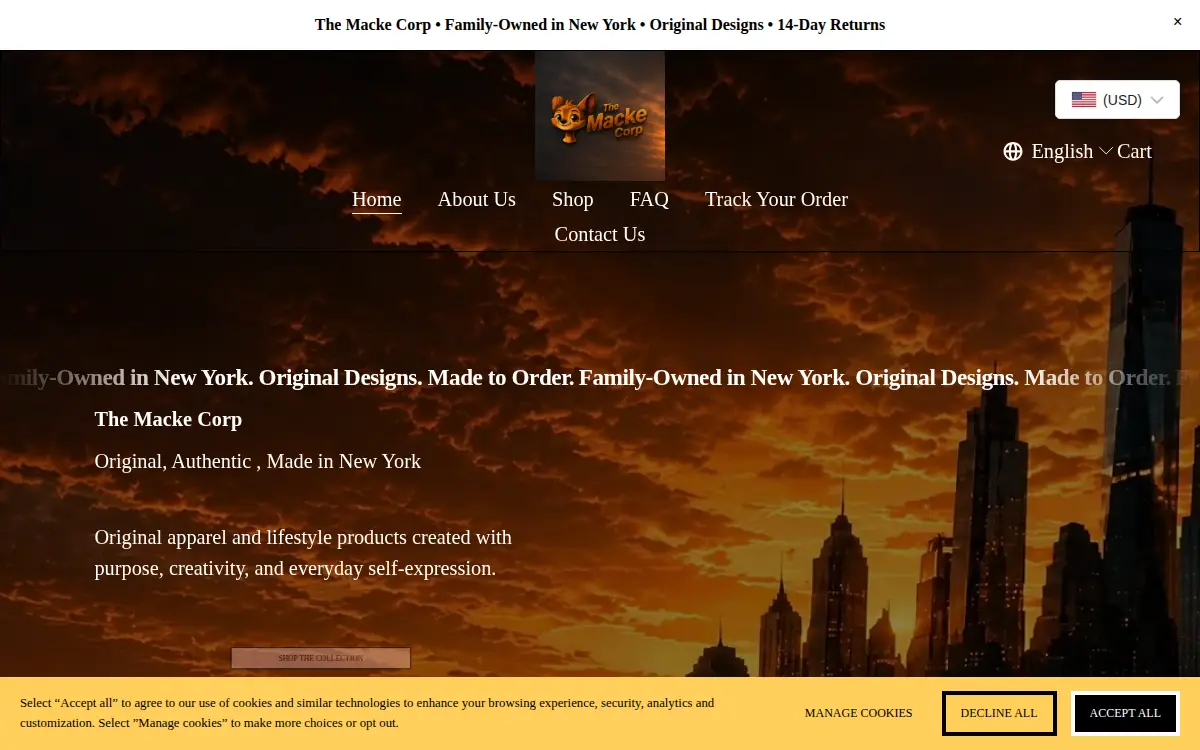1200x750 pixels.
Task: Click the US flag icon
Action: click(1083, 100)
